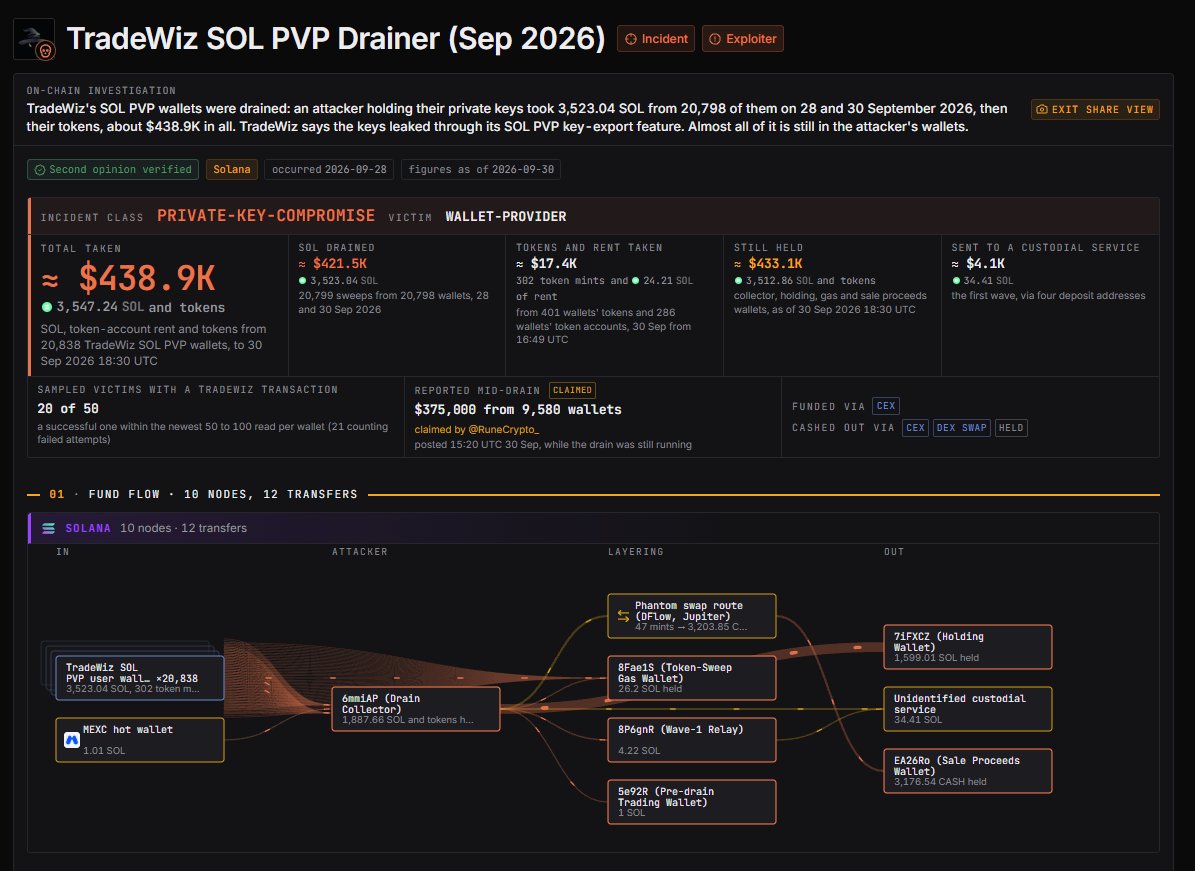1195x871 pixels.
Task: Click the "PRIVATE-KEY-COMPROMISE" incident class
Action: pyautogui.click(x=266, y=216)
